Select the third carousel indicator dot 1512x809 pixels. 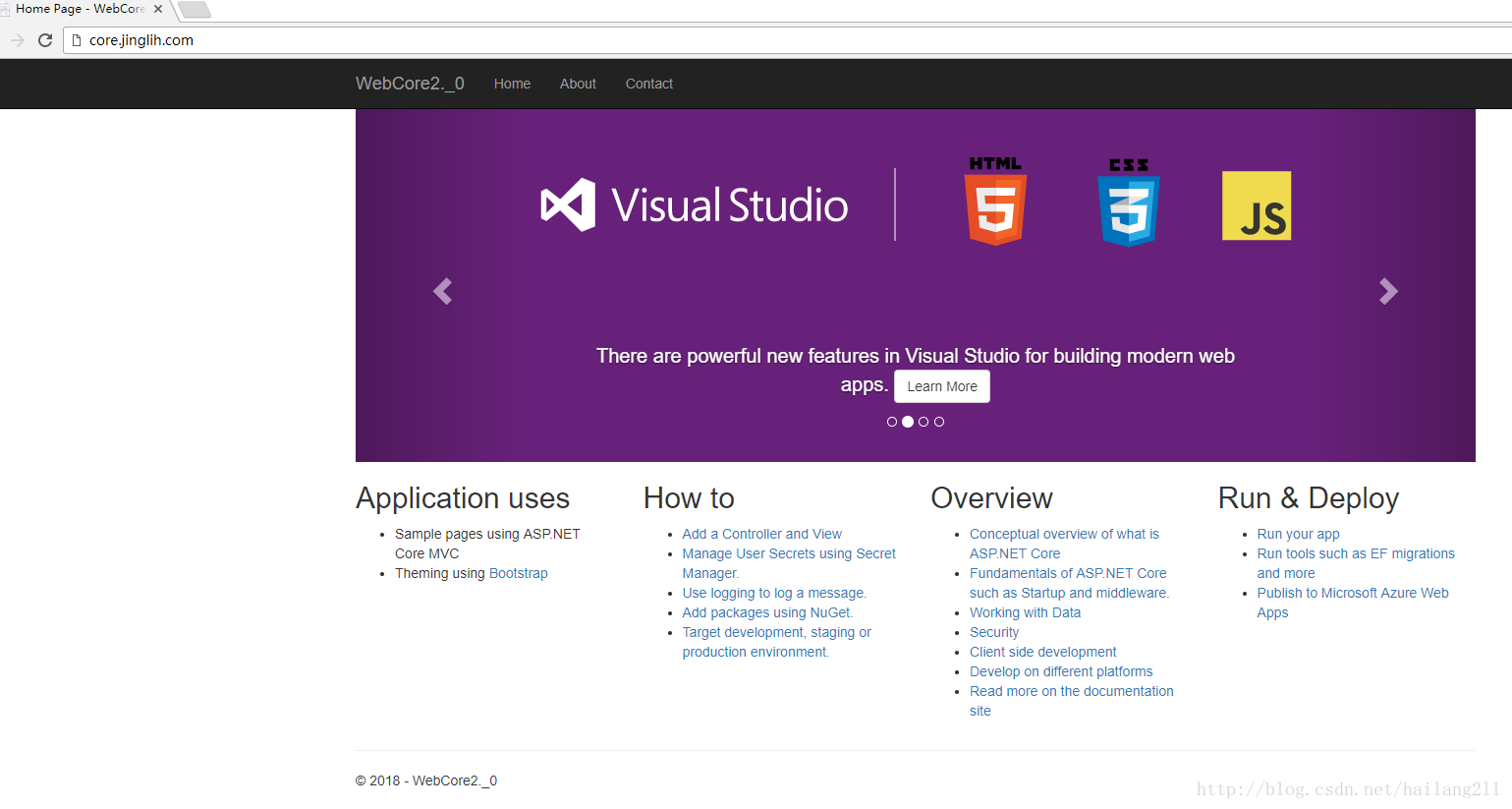924,422
